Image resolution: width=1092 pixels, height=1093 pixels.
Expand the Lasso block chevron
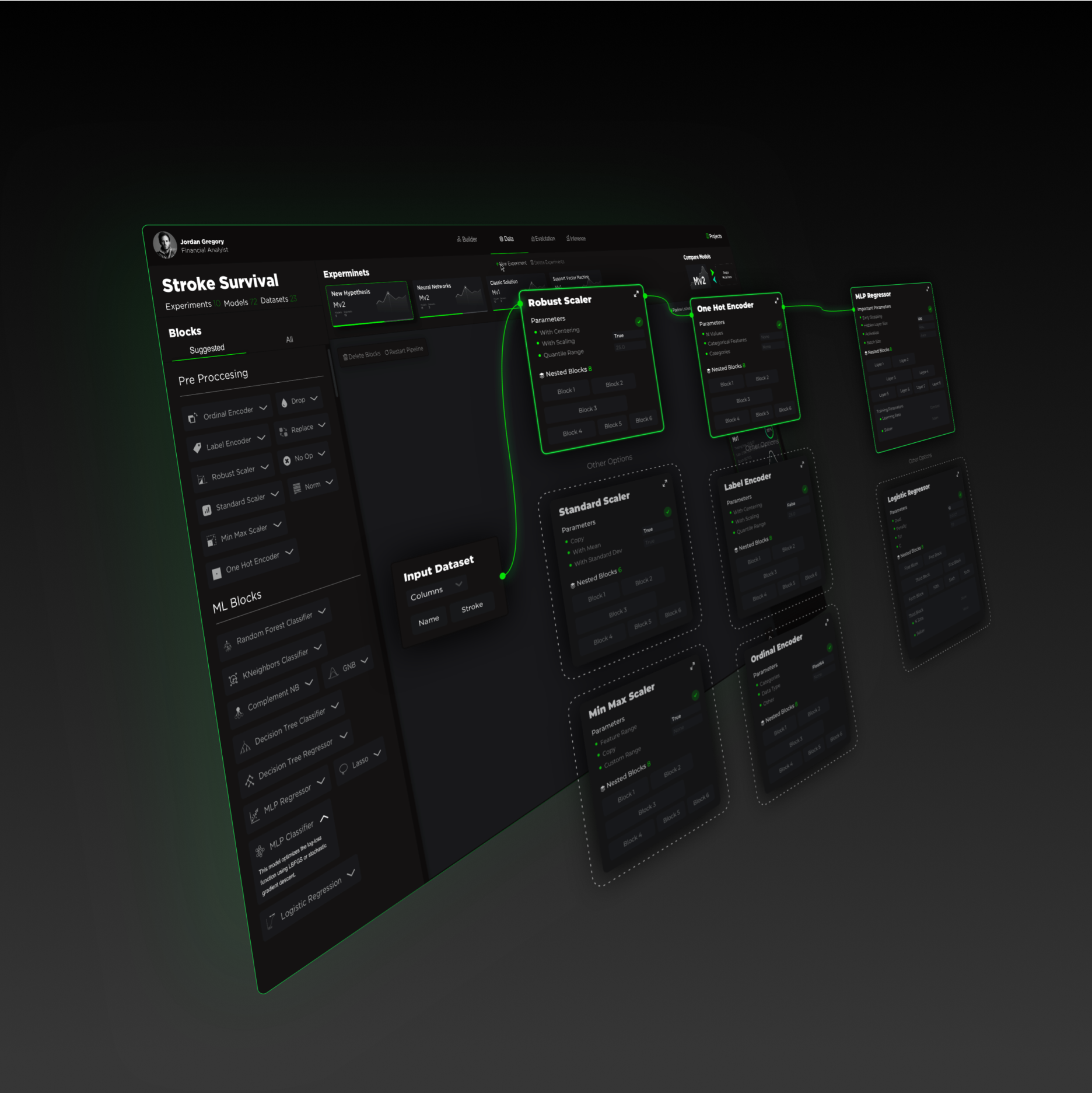[x=377, y=753]
